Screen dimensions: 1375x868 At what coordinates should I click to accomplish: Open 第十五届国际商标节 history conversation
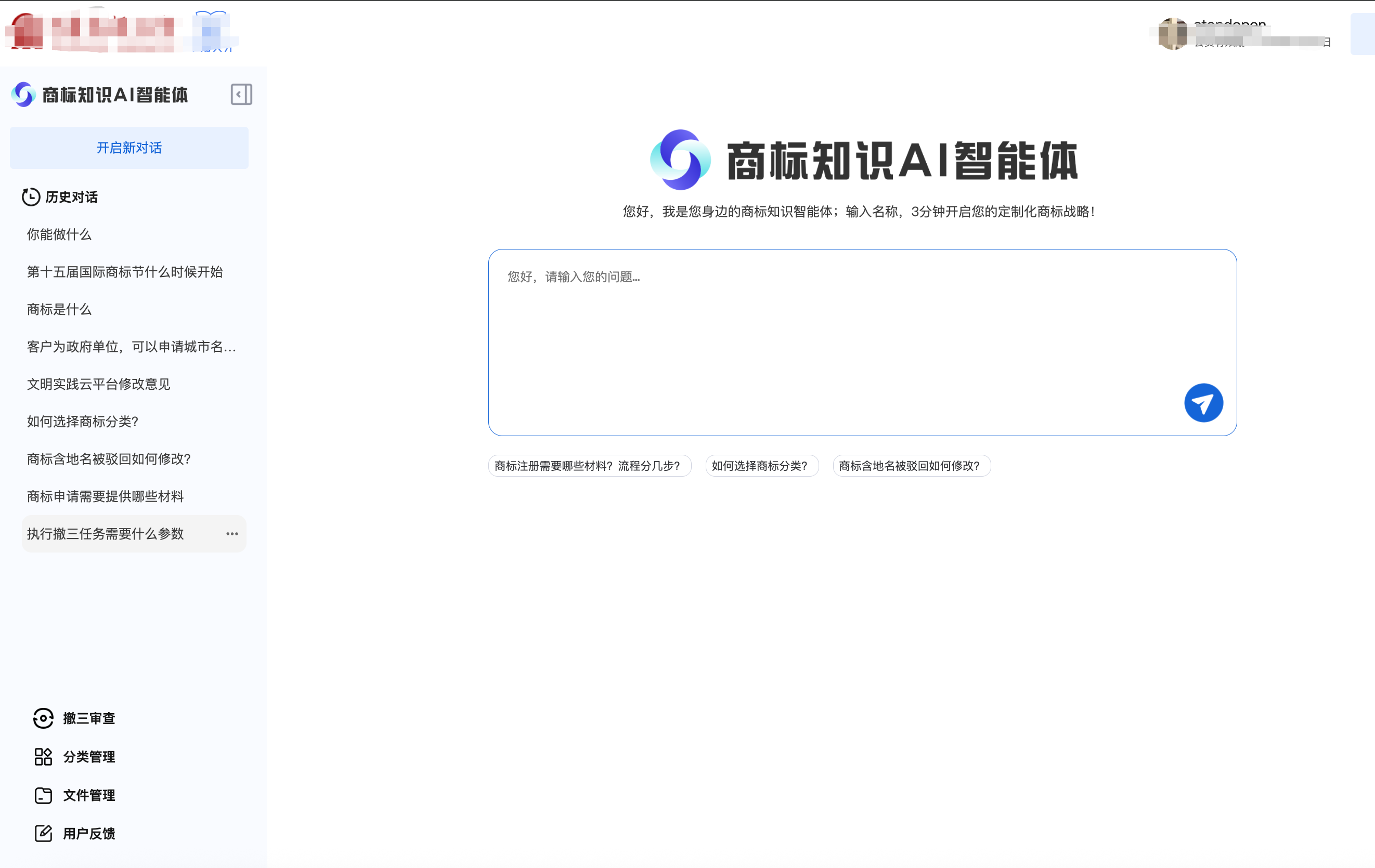coord(125,272)
